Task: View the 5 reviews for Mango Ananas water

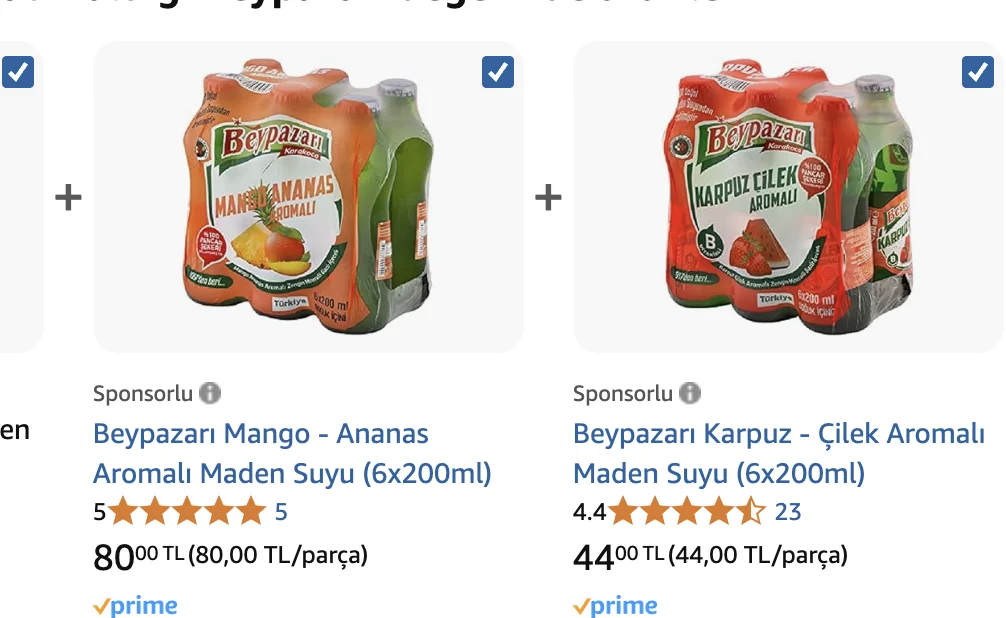Action: [281, 512]
